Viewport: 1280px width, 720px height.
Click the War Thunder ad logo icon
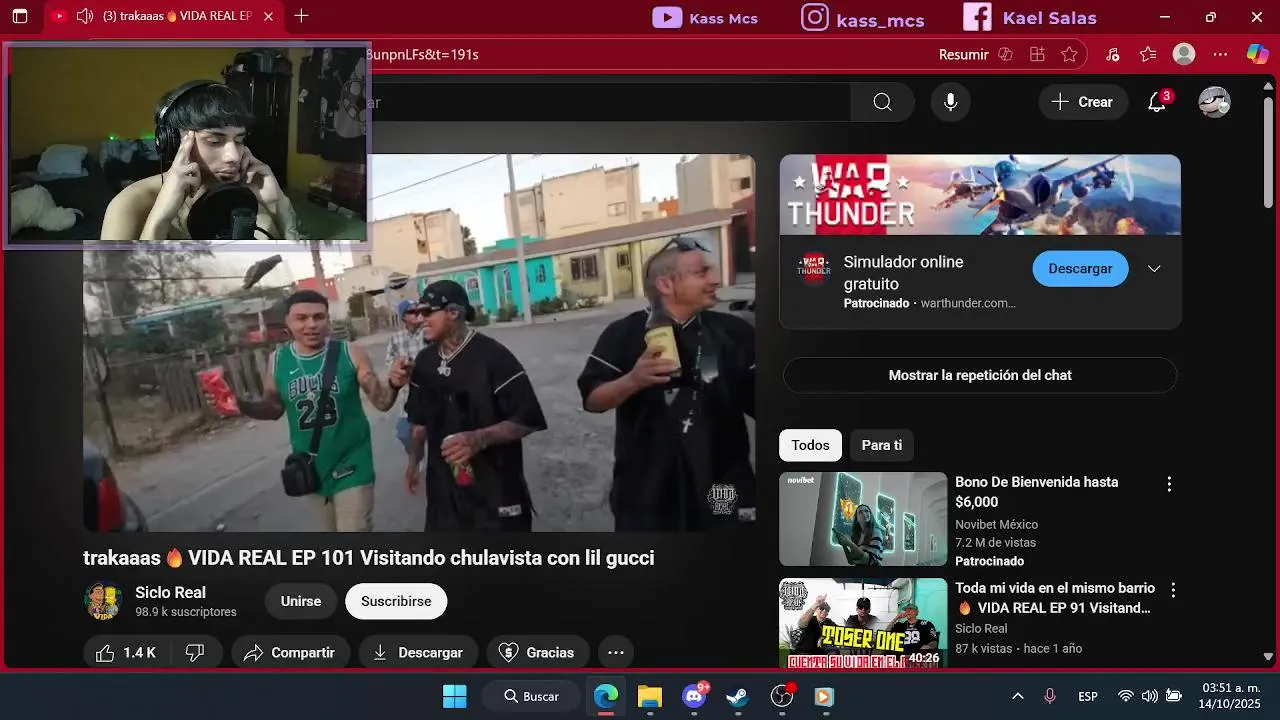click(x=813, y=269)
